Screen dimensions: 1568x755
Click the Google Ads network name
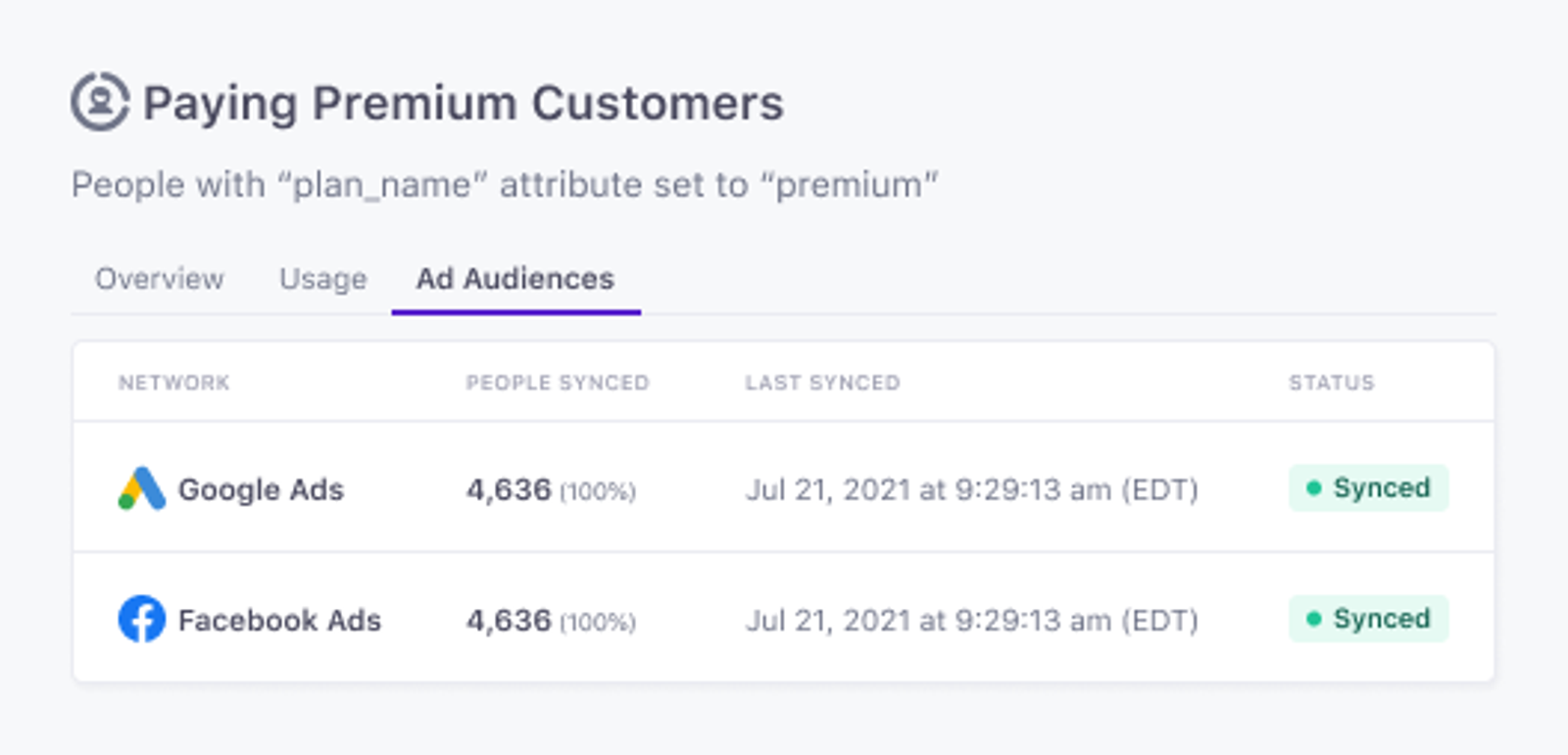point(261,489)
